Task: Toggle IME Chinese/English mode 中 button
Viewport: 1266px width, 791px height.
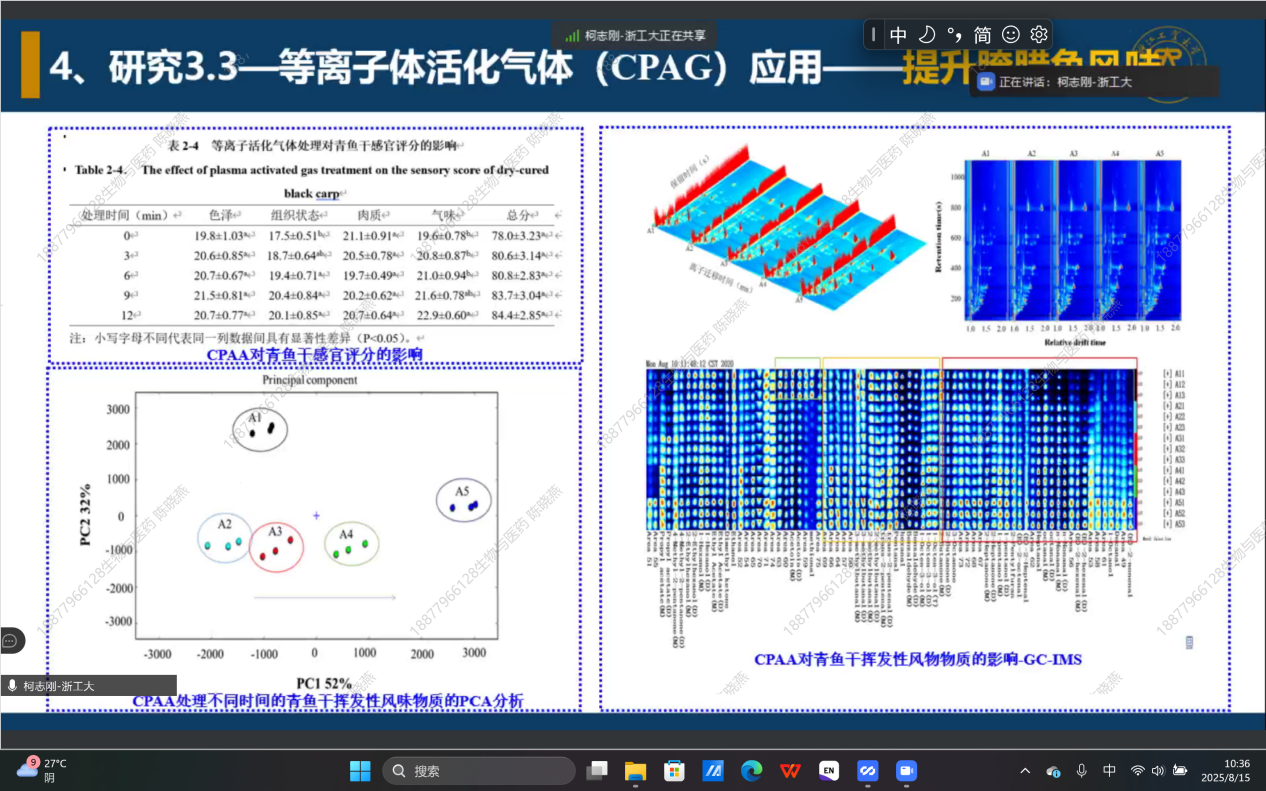Action: click(x=898, y=34)
